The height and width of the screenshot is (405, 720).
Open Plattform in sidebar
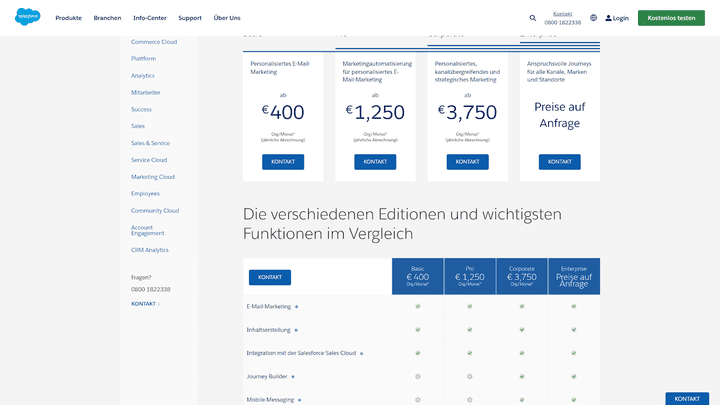(143, 59)
